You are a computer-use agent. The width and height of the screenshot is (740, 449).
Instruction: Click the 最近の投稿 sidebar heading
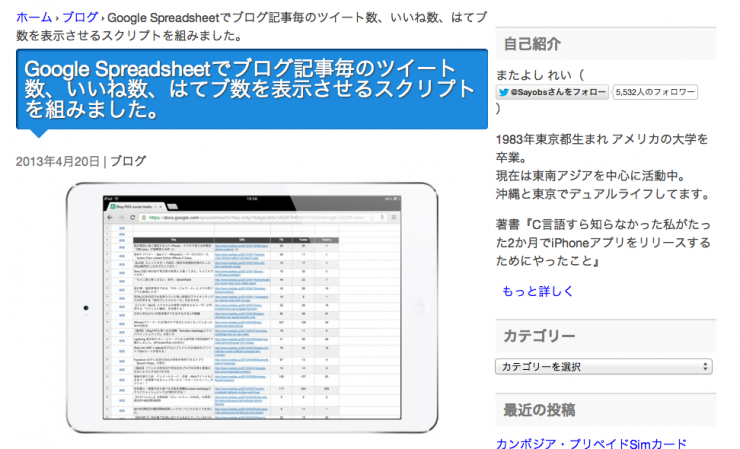pyautogui.click(x=539, y=410)
